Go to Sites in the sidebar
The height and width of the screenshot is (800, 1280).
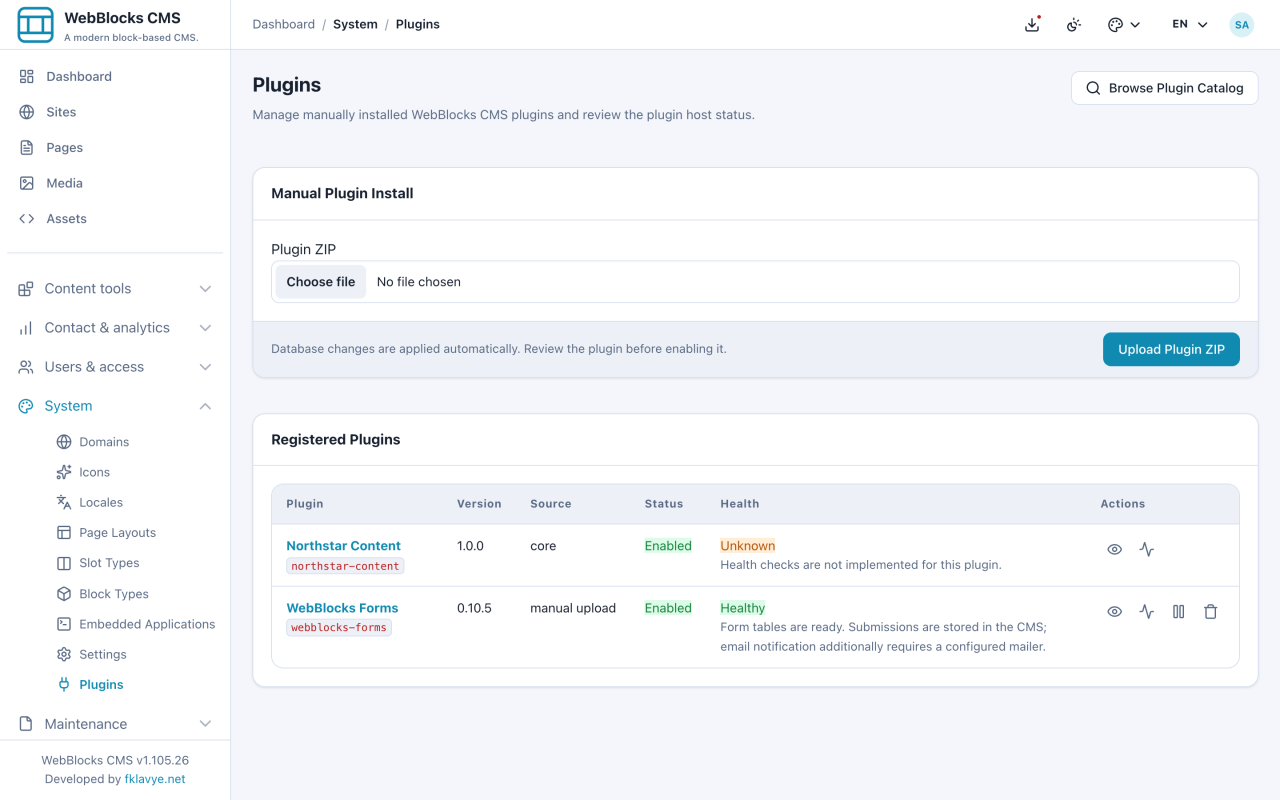click(x=115, y=112)
